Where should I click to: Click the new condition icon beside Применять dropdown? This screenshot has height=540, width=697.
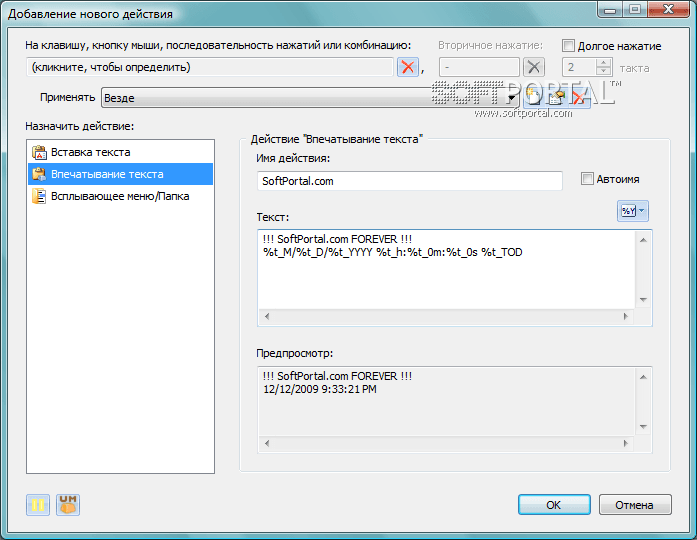click(x=533, y=97)
